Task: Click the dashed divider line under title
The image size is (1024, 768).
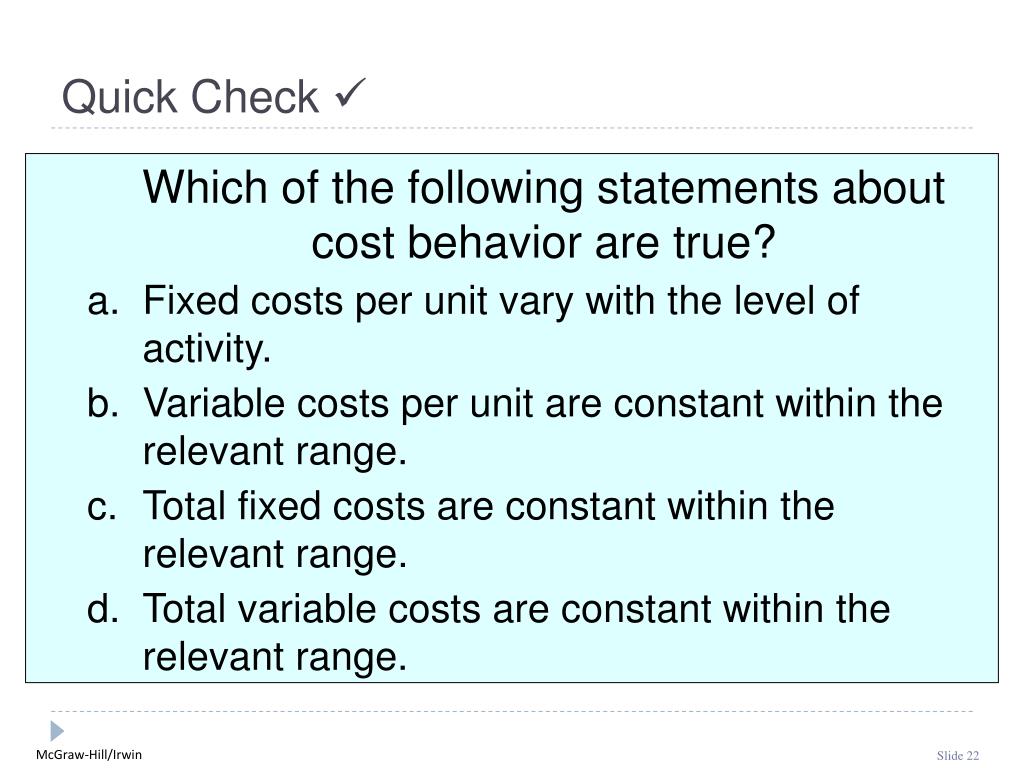Action: point(512,128)
